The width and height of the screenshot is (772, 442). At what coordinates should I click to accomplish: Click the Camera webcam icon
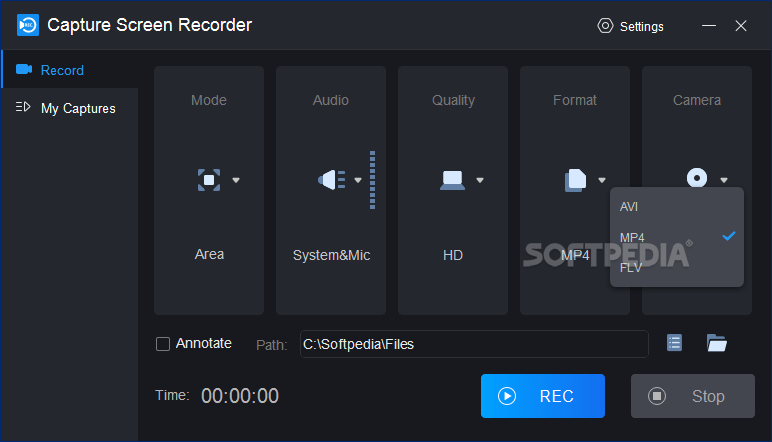click(697, 177)
